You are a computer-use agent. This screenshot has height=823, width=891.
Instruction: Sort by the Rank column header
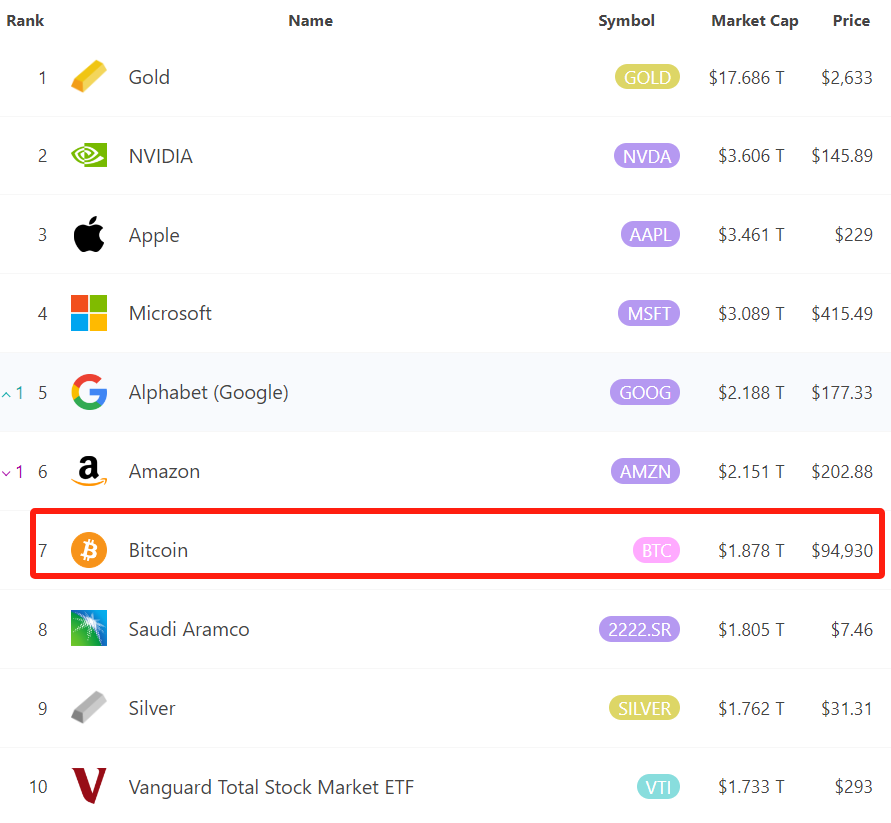25,20
